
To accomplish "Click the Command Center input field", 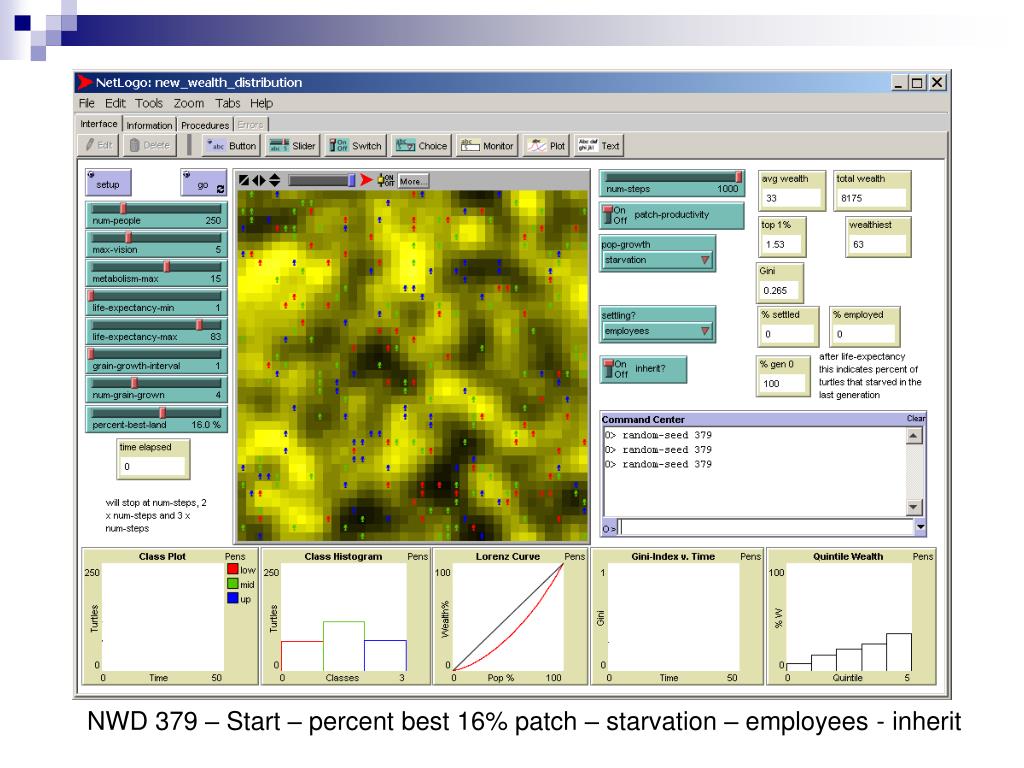I will pos(766,526).
